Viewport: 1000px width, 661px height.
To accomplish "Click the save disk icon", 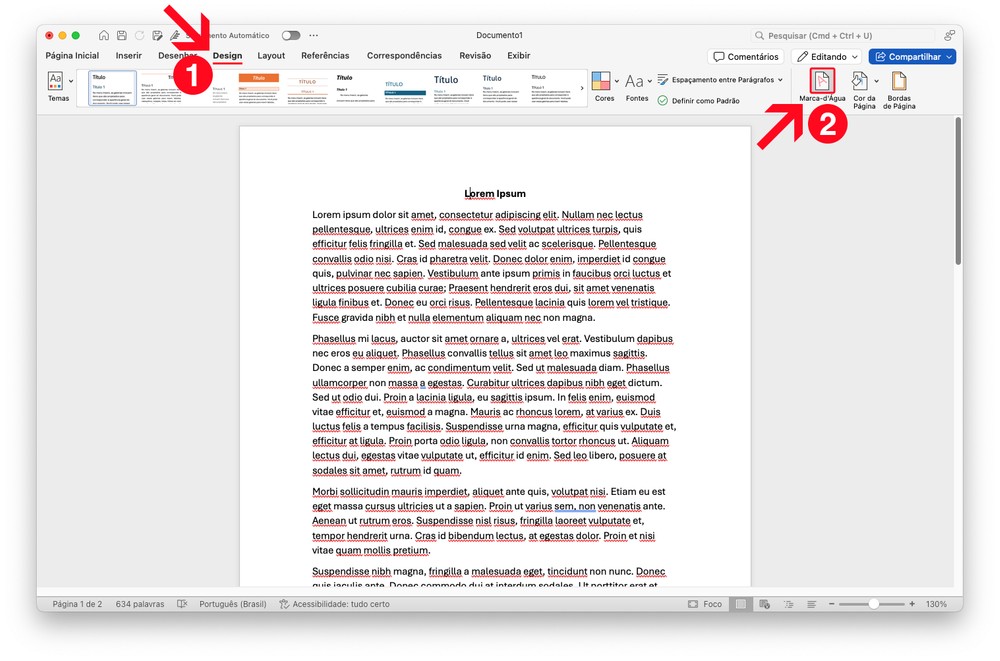I will 121,36.
